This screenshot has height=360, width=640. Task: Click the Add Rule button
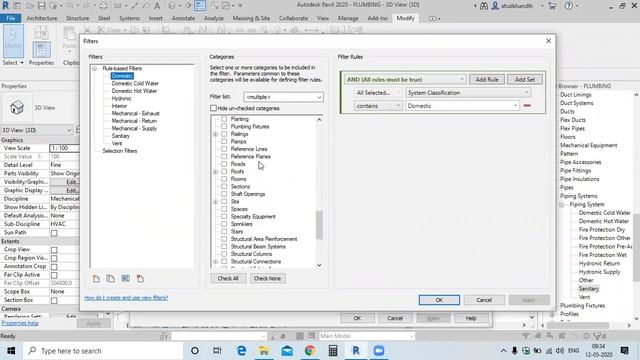pos(487,80)
